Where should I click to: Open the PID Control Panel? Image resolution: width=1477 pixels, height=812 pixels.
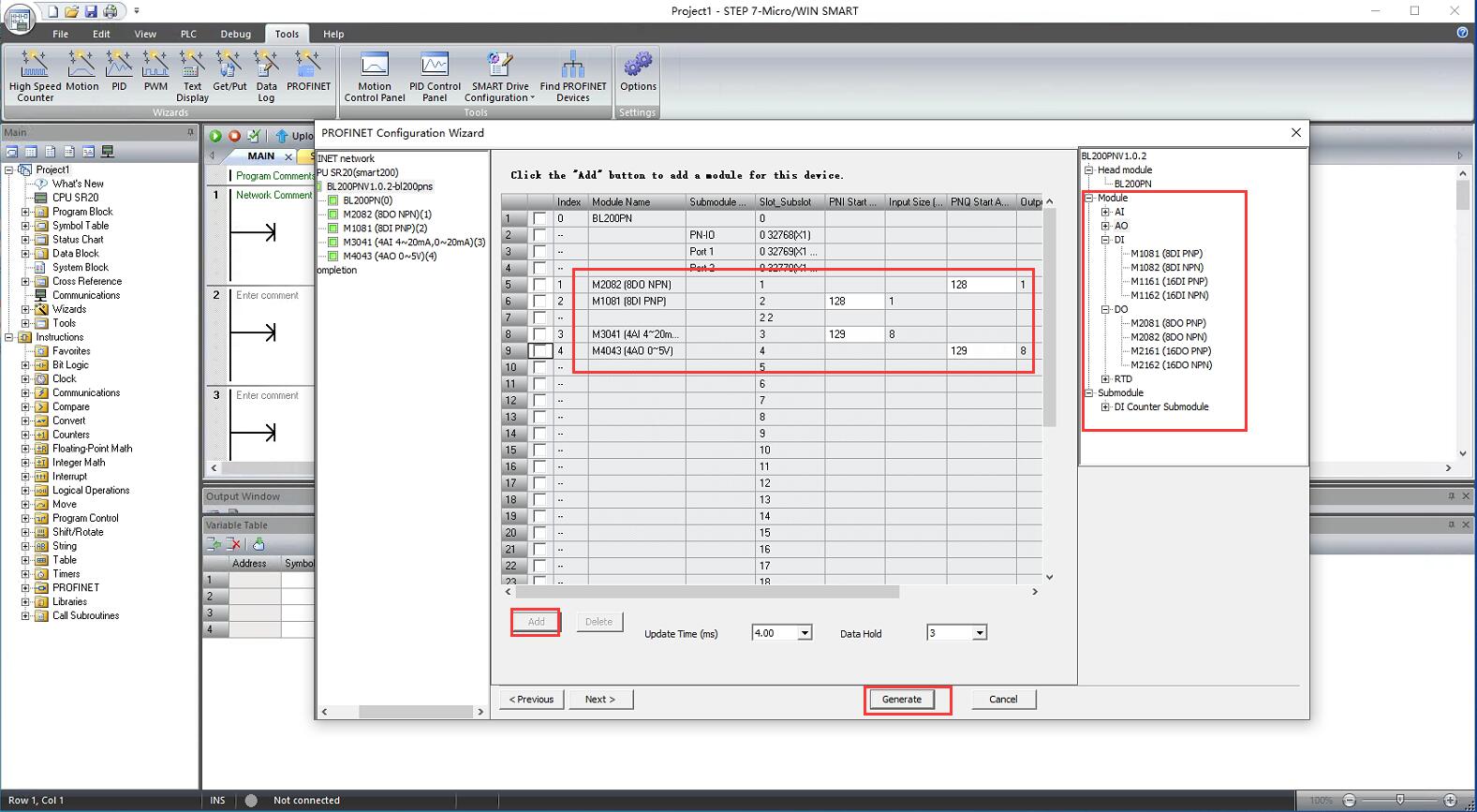tap(435, 76)
